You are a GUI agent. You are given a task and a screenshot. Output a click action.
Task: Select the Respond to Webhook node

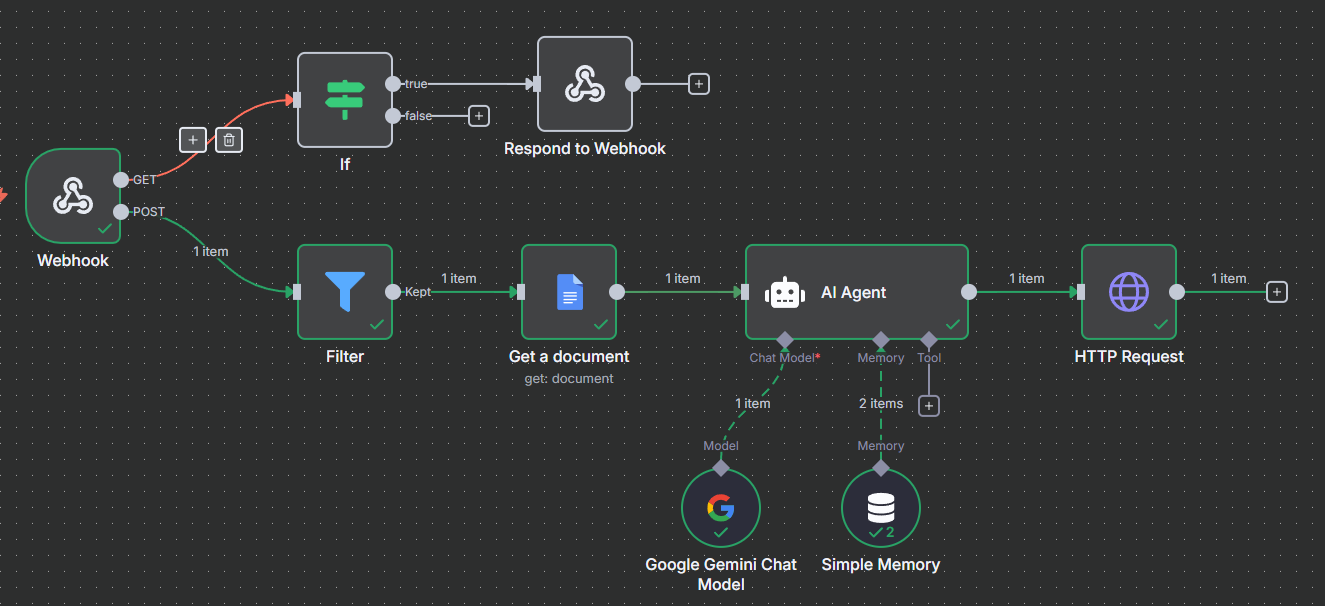pos(584,84)
